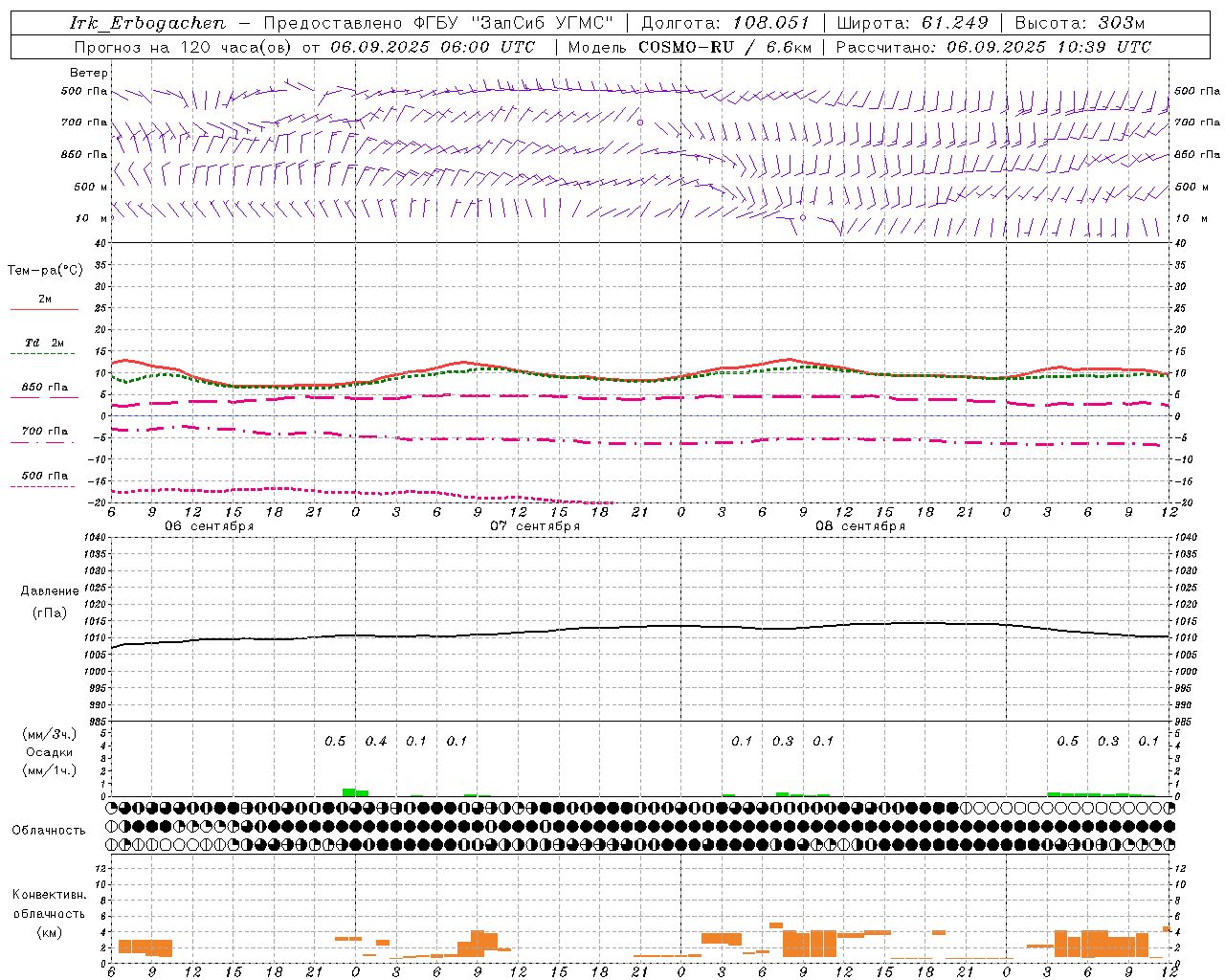Click the station name Irk_Erbogachen
The height and width of the screenshot is (980, 1225).
(148, 23)
